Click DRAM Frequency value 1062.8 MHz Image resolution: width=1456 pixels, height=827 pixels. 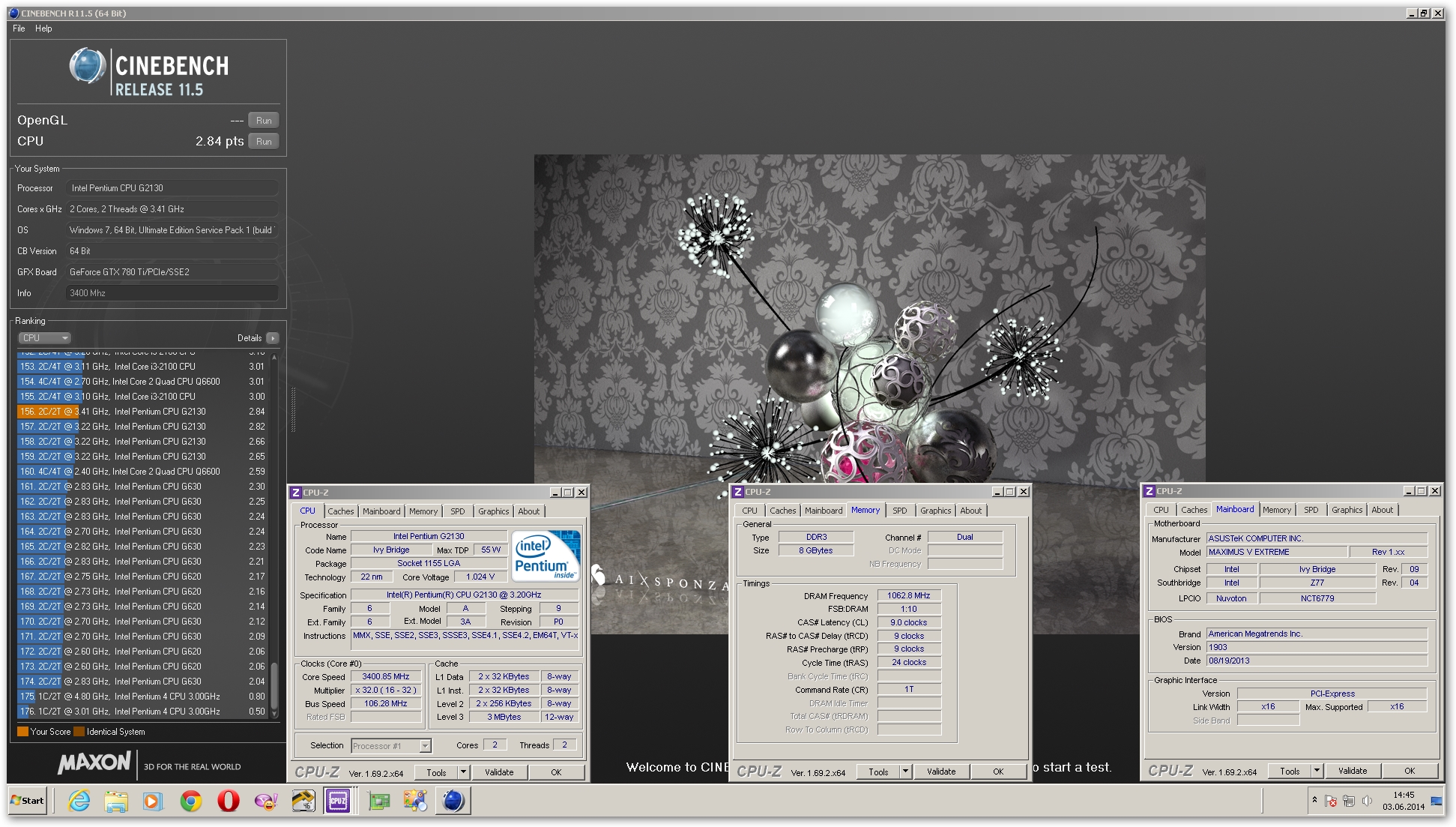pyautogui.click(x=909, y=596)
